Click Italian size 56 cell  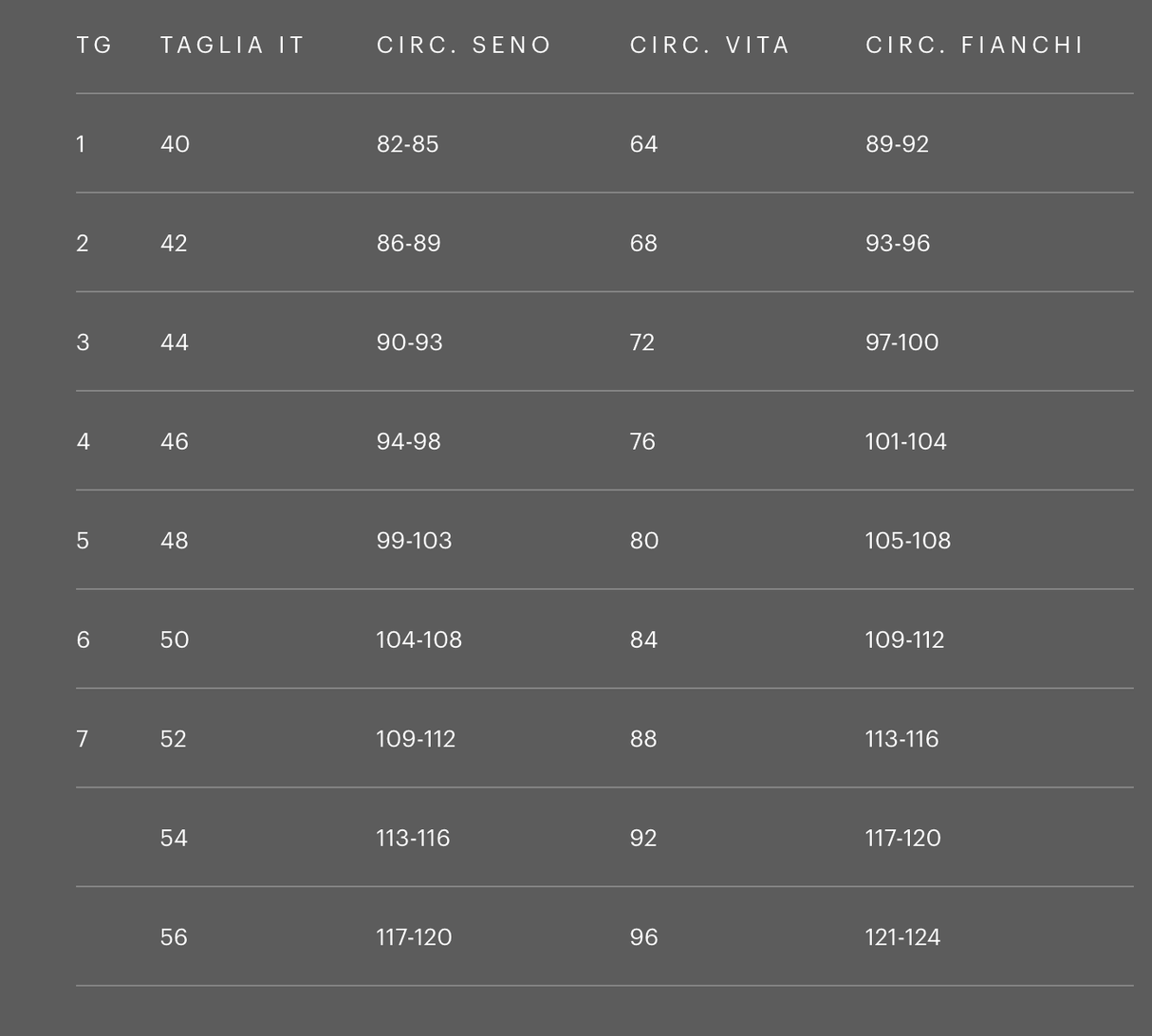[x=174, y=937]
